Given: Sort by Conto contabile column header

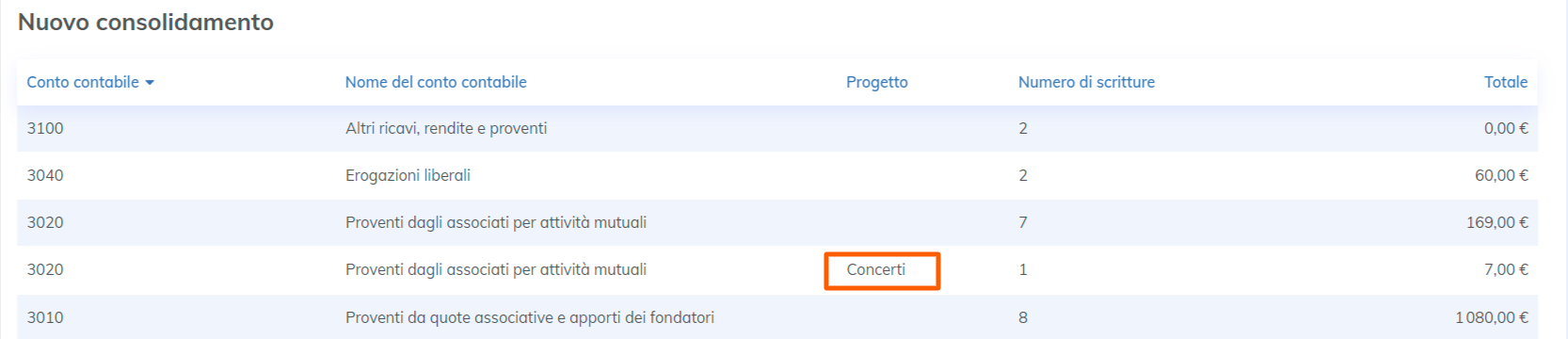Looking at the screenshot, I should tap(83, 82).
